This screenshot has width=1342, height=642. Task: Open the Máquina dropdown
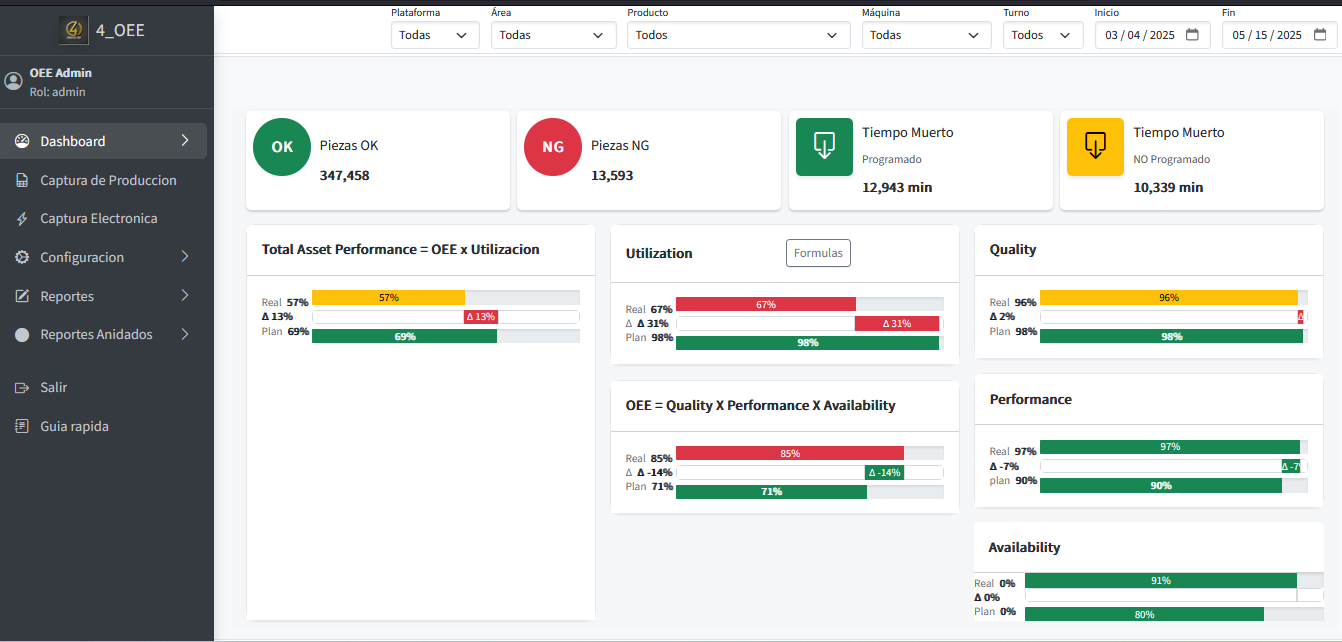pyautogui.click(x=927, y=35)
